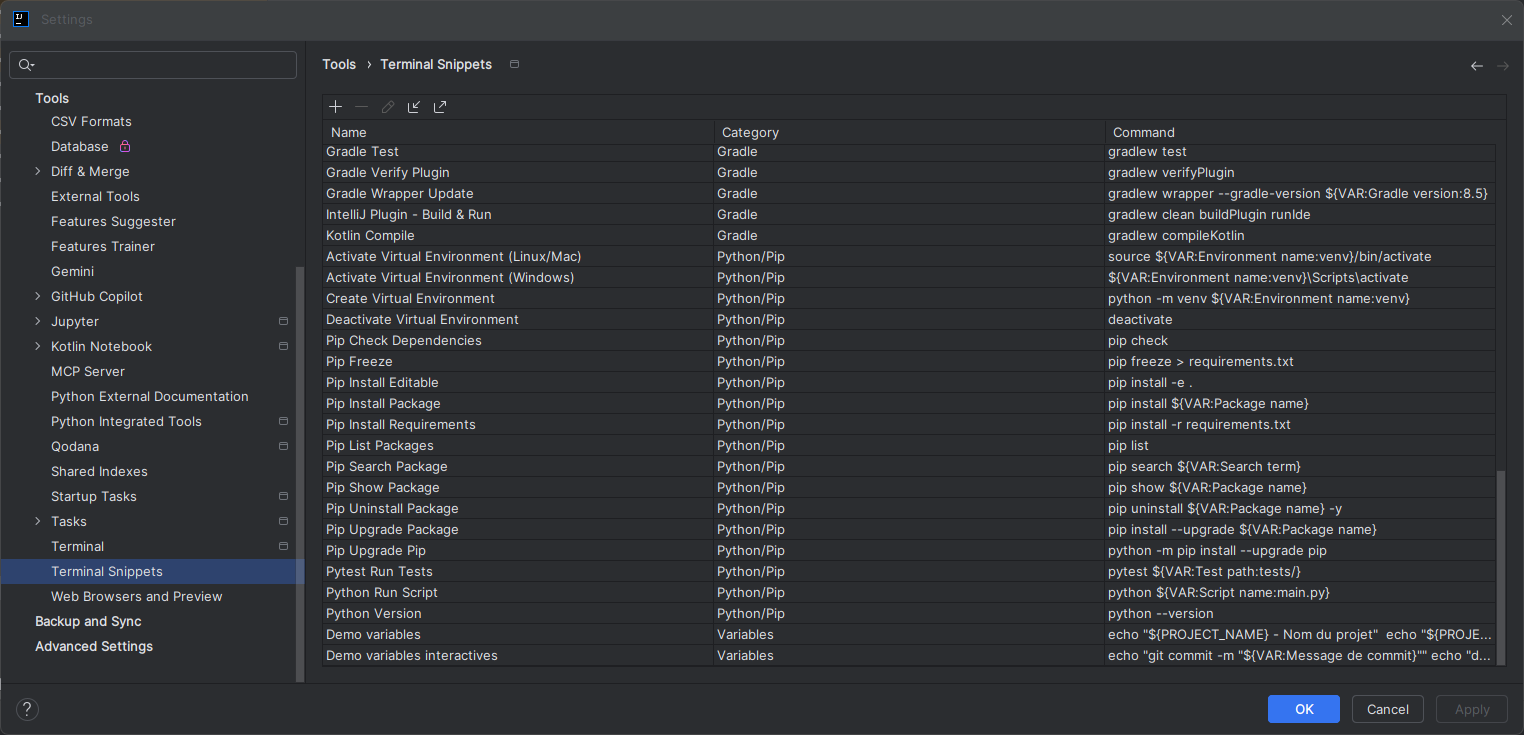
Task: Sort snippets by Category column header
Action: coord(750,132)
